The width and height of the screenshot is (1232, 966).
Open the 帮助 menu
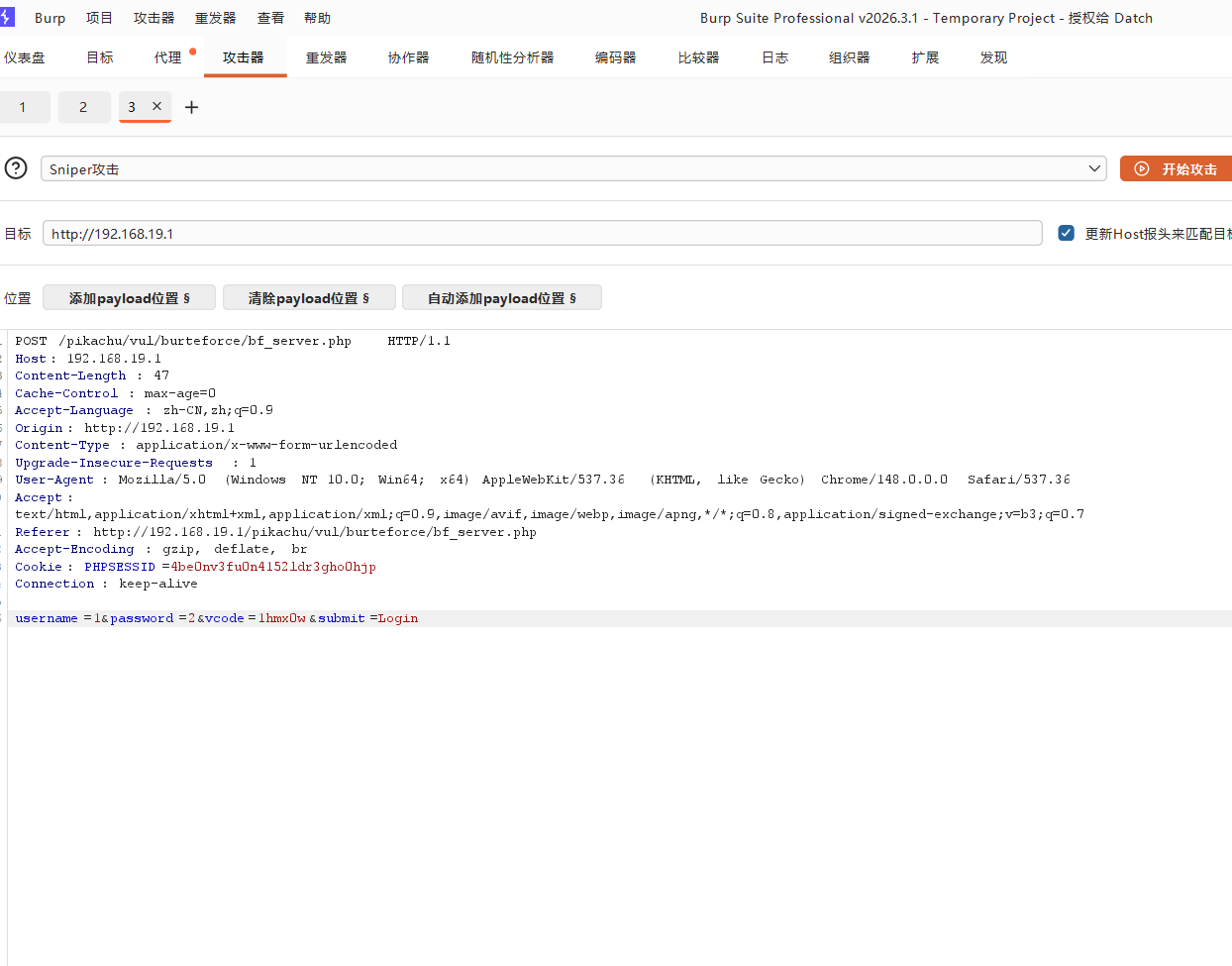click(x=317, y=18)
